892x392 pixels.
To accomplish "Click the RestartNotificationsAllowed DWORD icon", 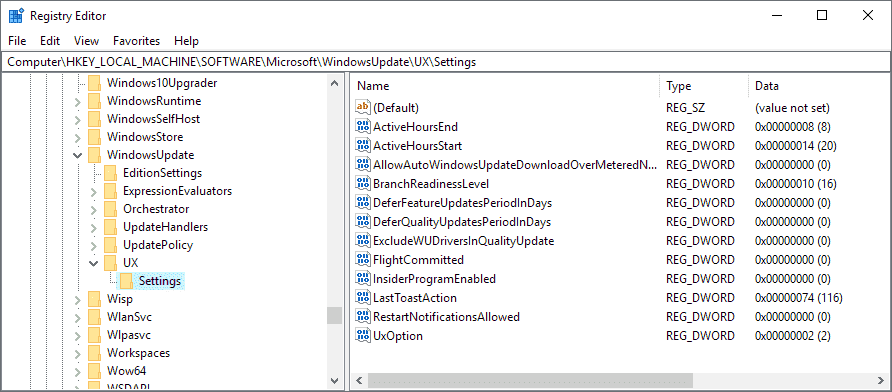I will click(362, 316).
